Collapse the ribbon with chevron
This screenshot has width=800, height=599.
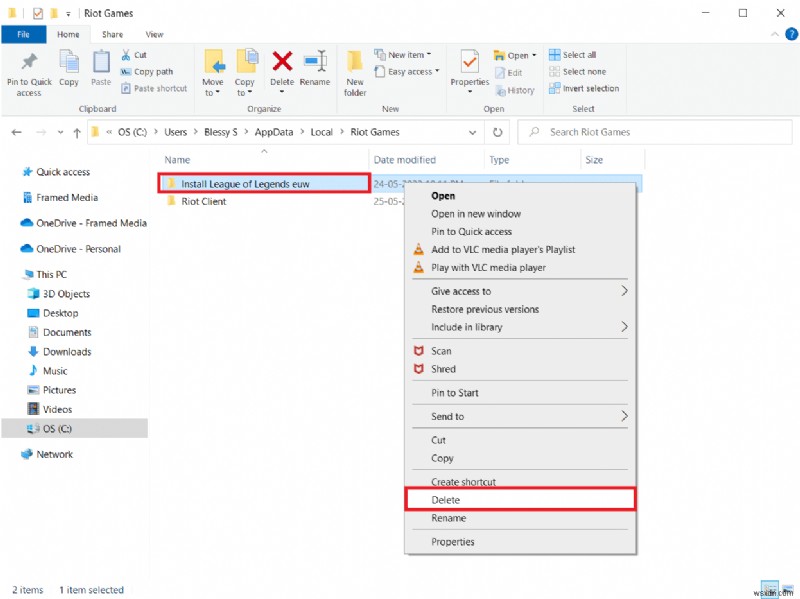[774, 34]
